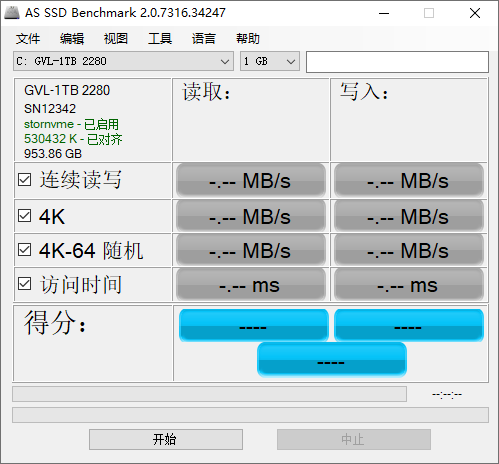Click the upper progress bar

pyautogui.click(x=209, y=394)
